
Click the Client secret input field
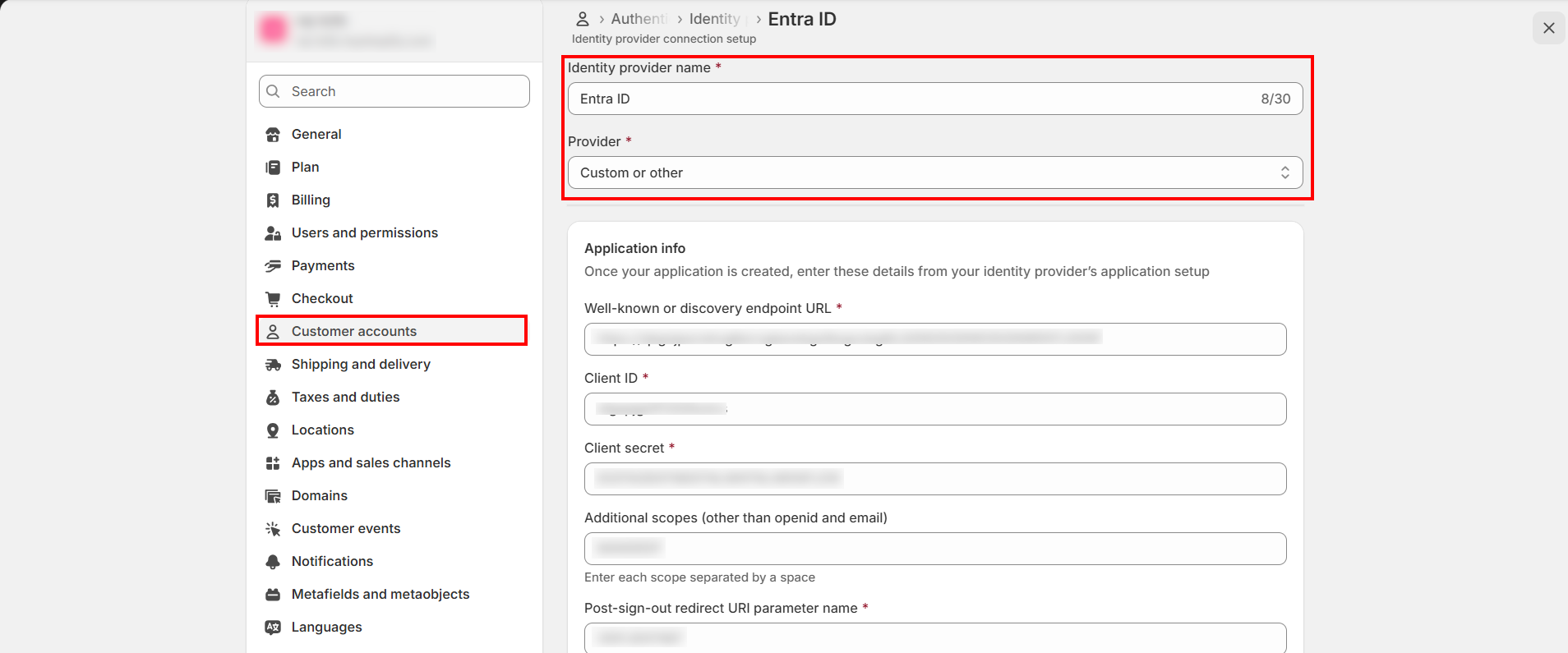[x=935, y=479]
